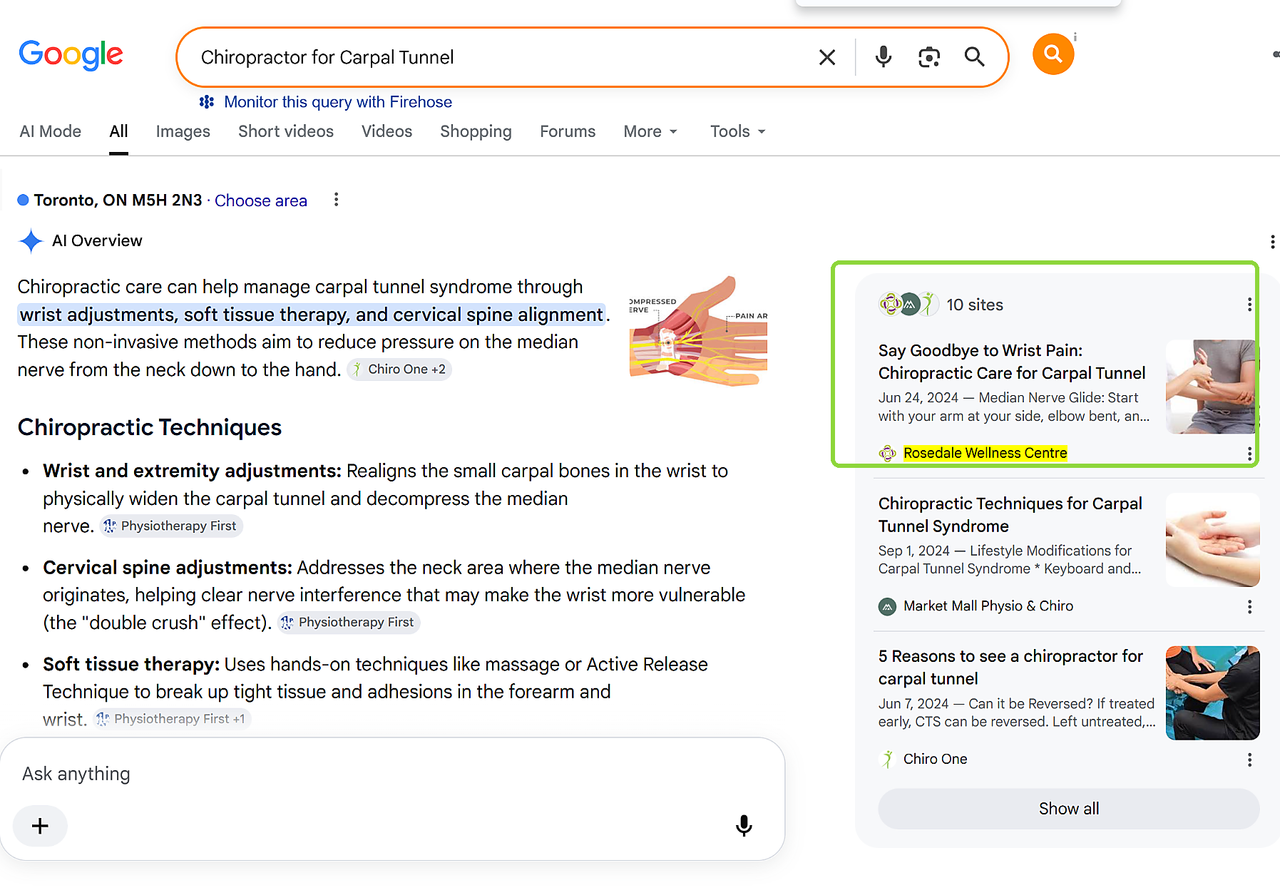Click the Chiropractic Techniques heading

click(150, 428)
